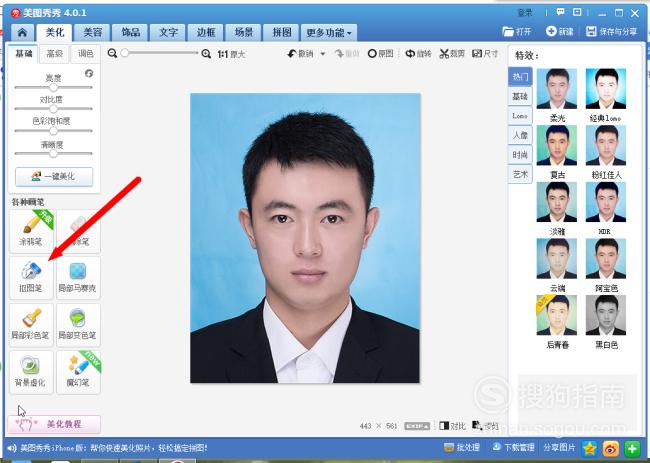The width and height of the screenshot is (650, 463).
Task: Open 下载管理 download manager
Action: [x=513, y=448]
